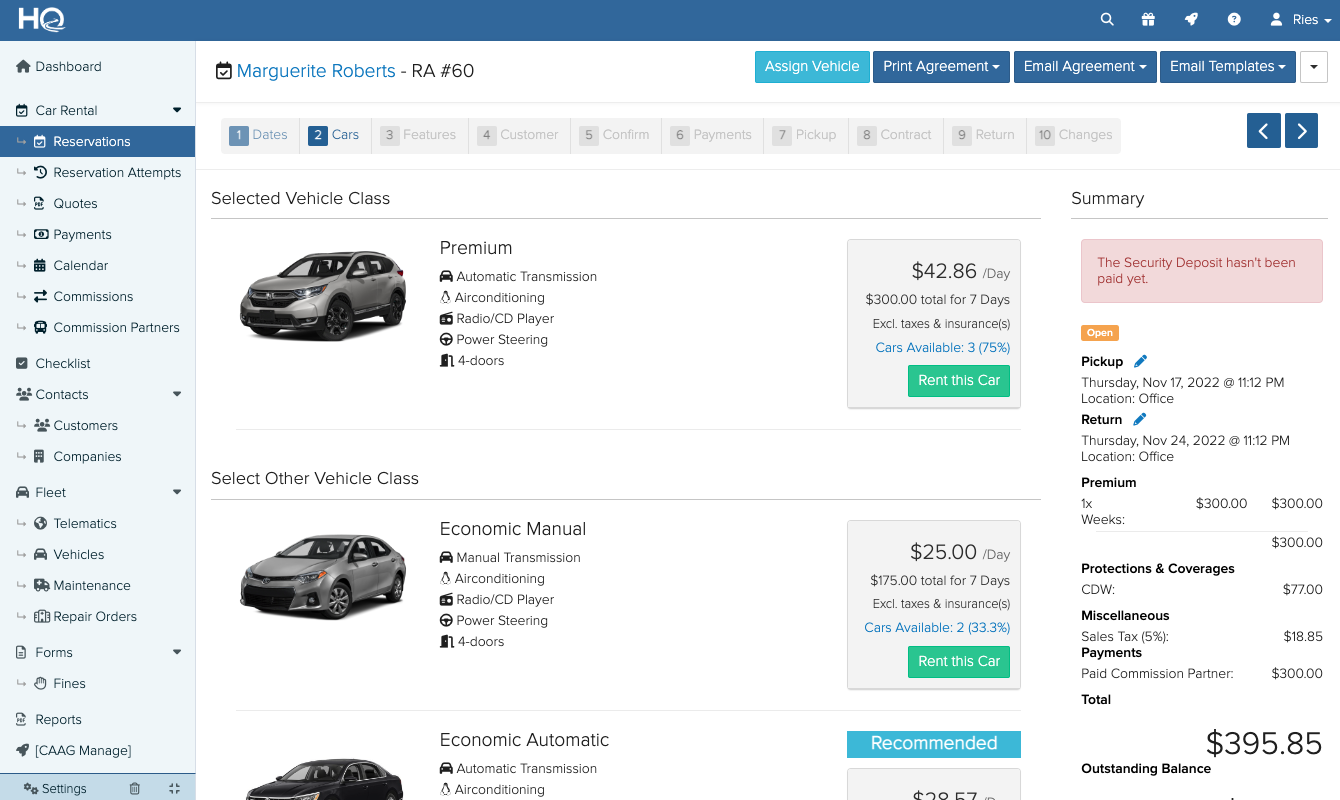The image size is (1340, 800).
Task: Check Premium availability via Cars Available link
Action: 942,347
